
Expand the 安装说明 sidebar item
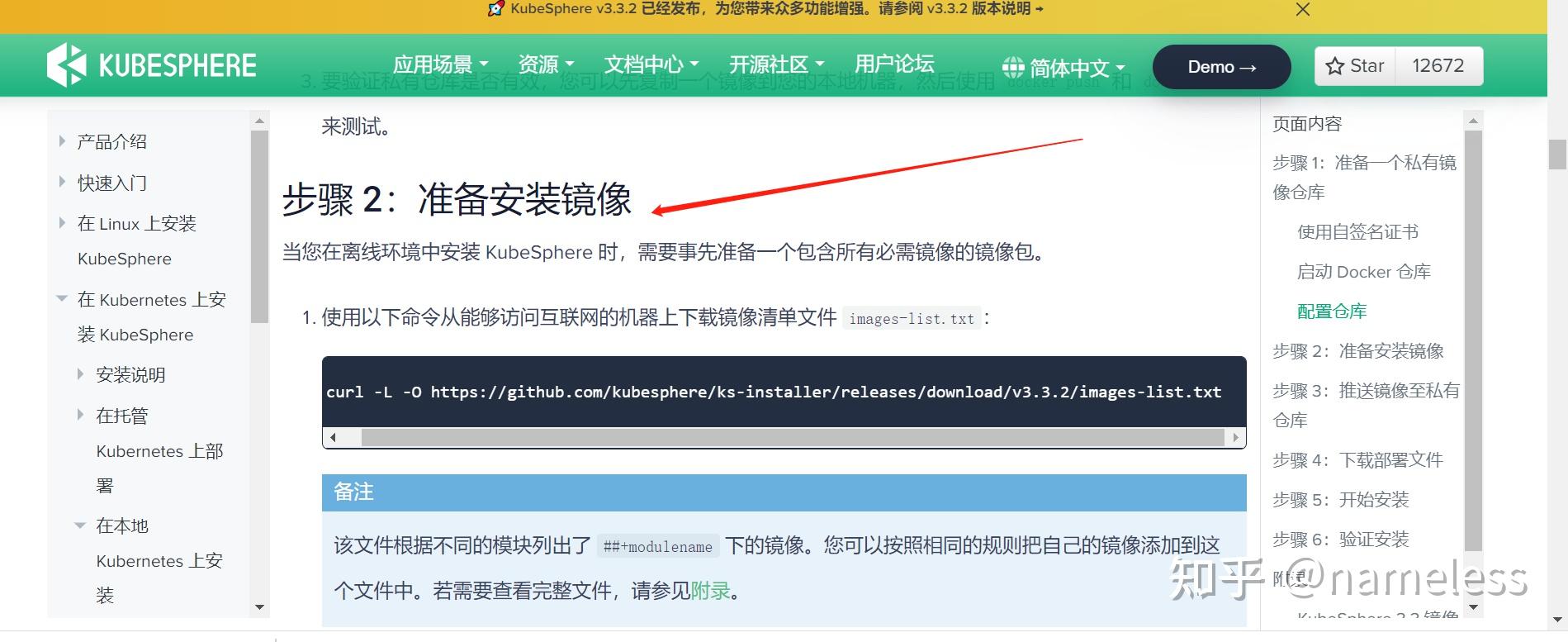(x=80, y=374)
